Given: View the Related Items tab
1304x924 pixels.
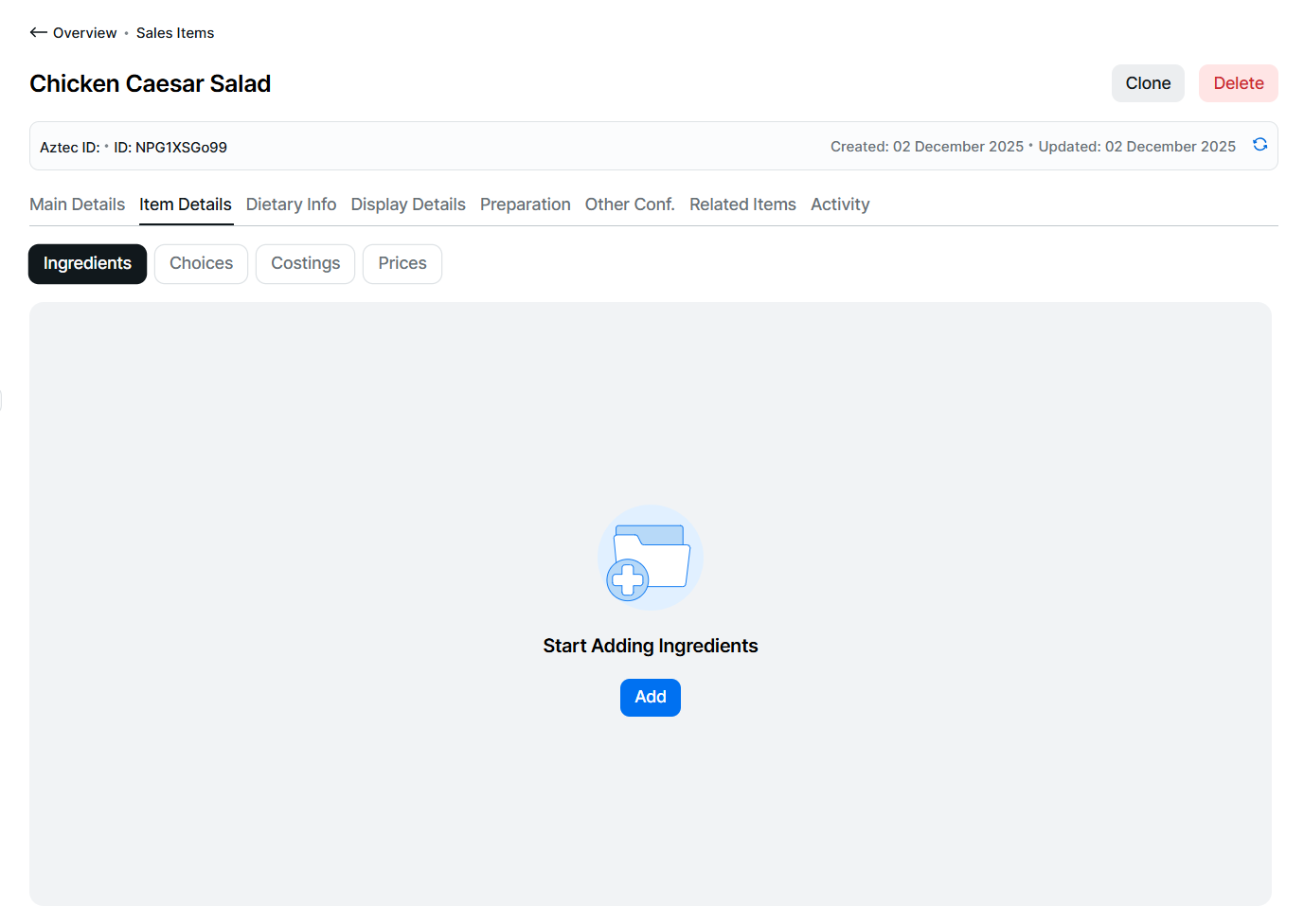Looking at the screenshot, I should pos(742,204).
